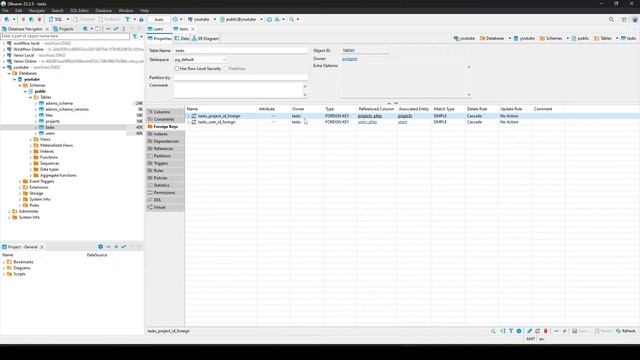Expand the Bookmarks folder in Project panel

(4, 262)
